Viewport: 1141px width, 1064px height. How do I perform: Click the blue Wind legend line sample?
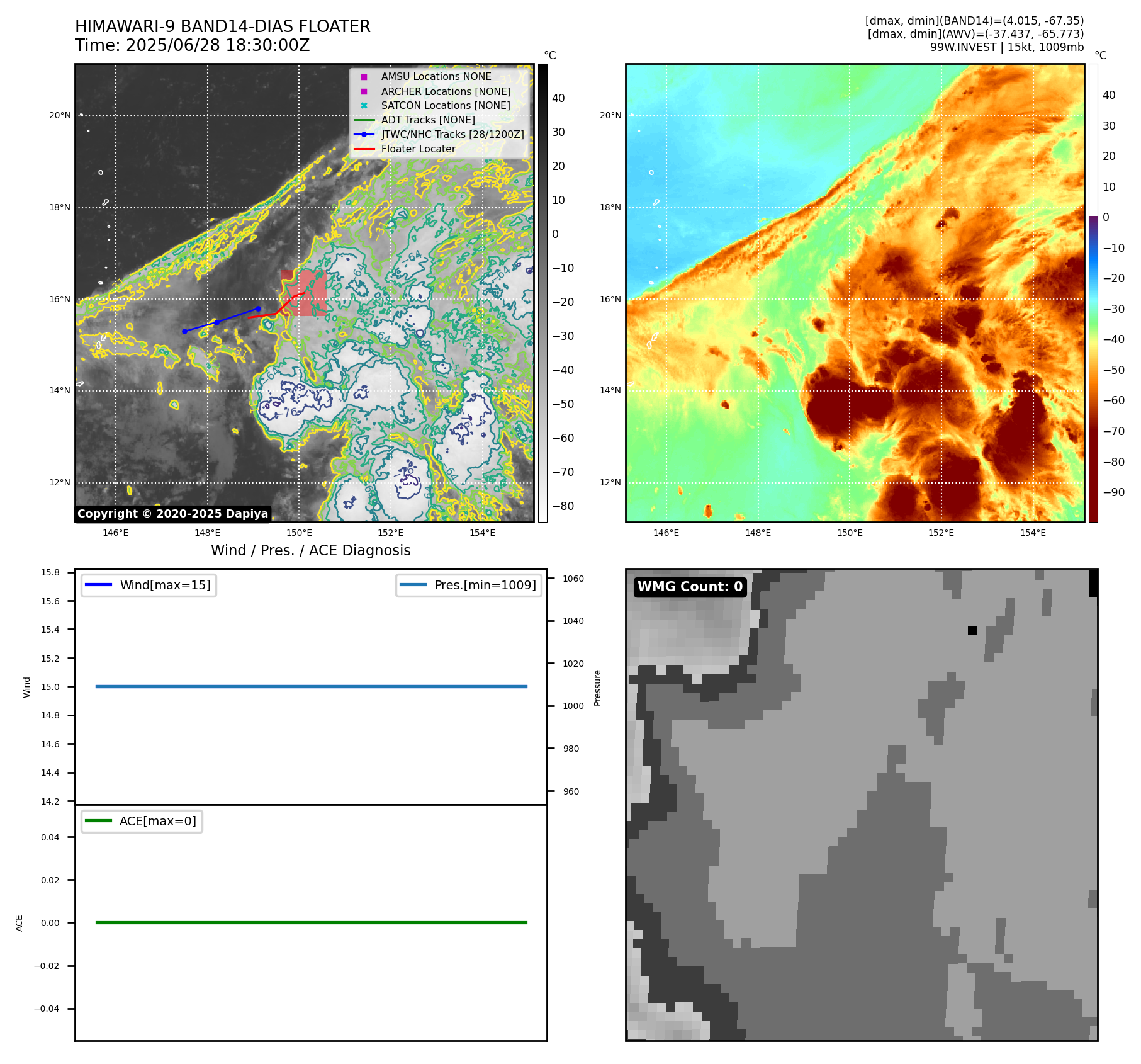pyautogui.click(x=98, y=585)
